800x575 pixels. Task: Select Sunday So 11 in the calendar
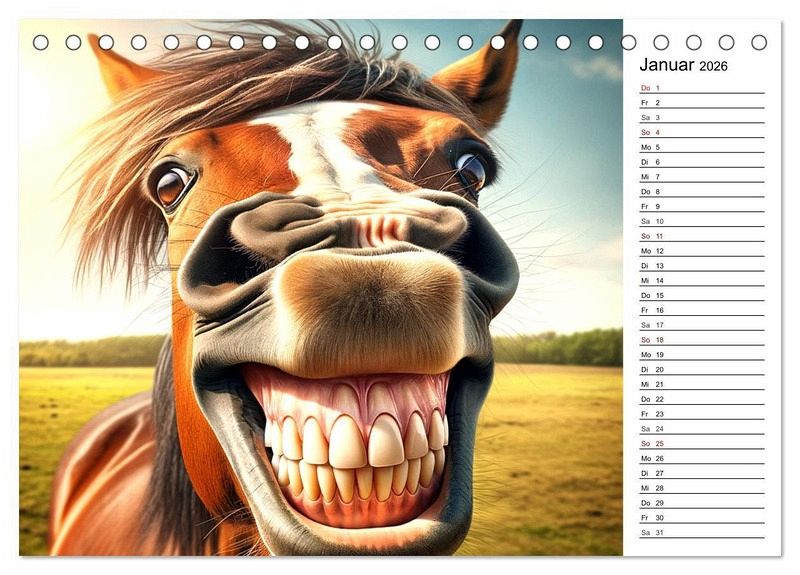701,236
